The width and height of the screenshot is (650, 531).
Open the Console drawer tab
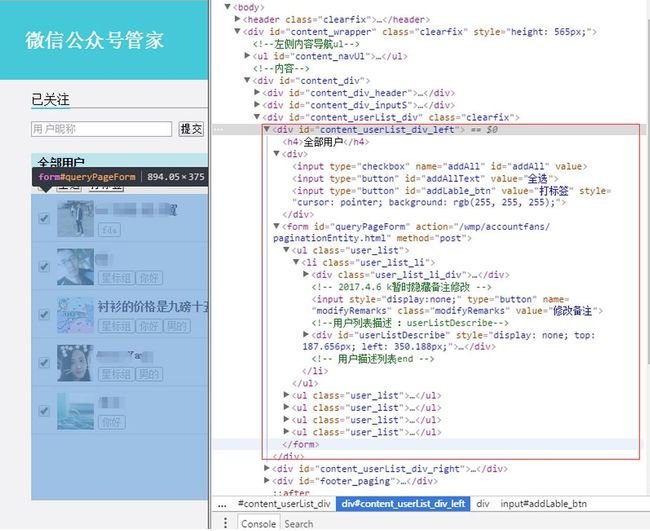point(259,523)
